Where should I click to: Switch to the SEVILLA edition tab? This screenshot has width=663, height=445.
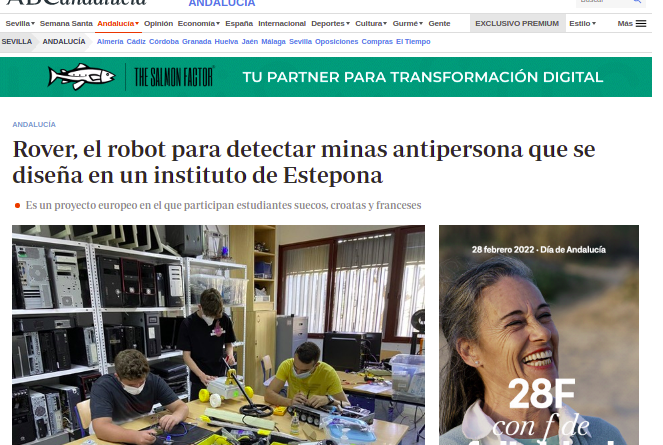pyautogui.click(x=17, y=42)
